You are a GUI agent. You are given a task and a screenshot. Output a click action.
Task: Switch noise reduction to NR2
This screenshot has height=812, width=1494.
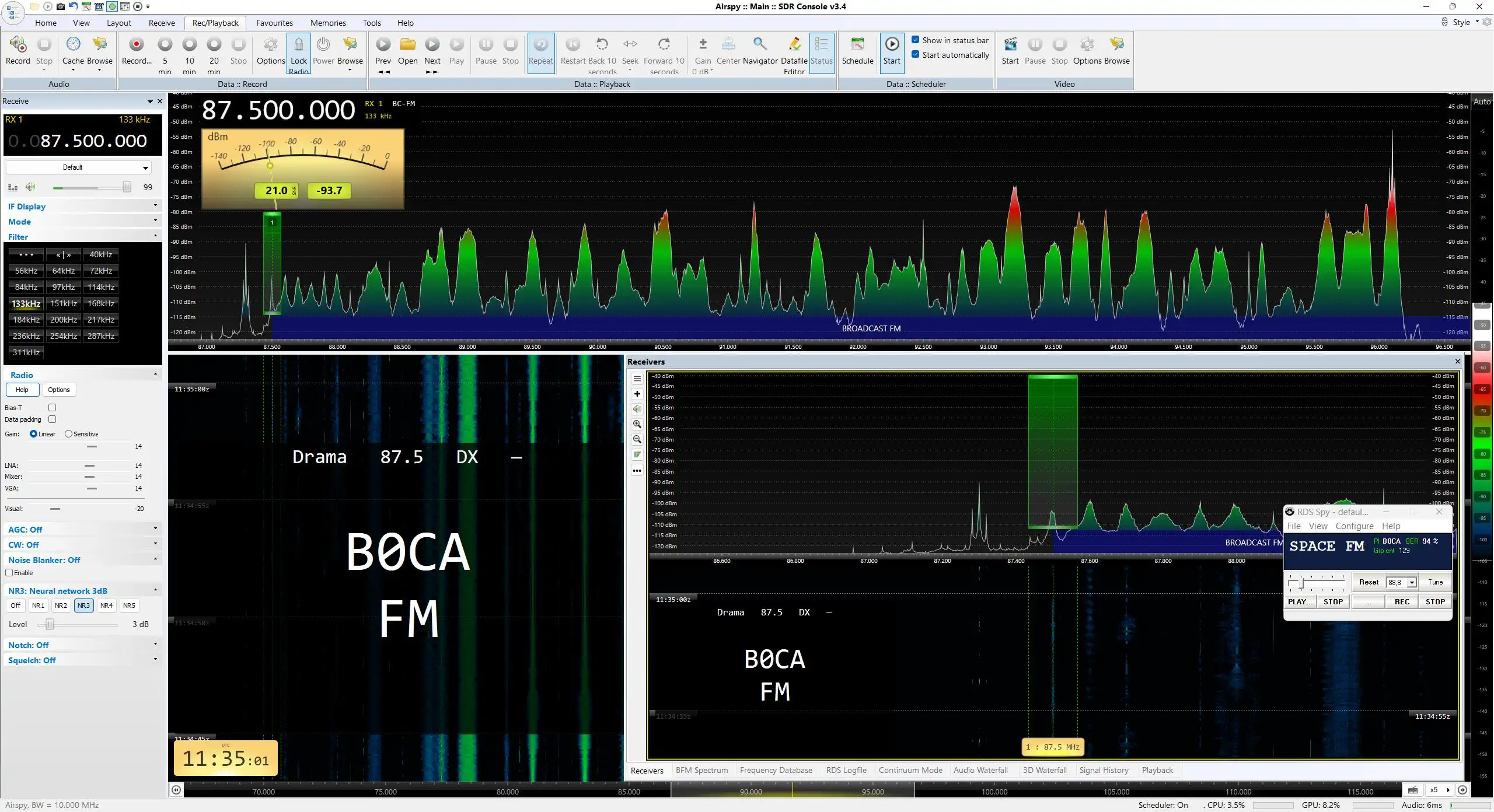61,605
